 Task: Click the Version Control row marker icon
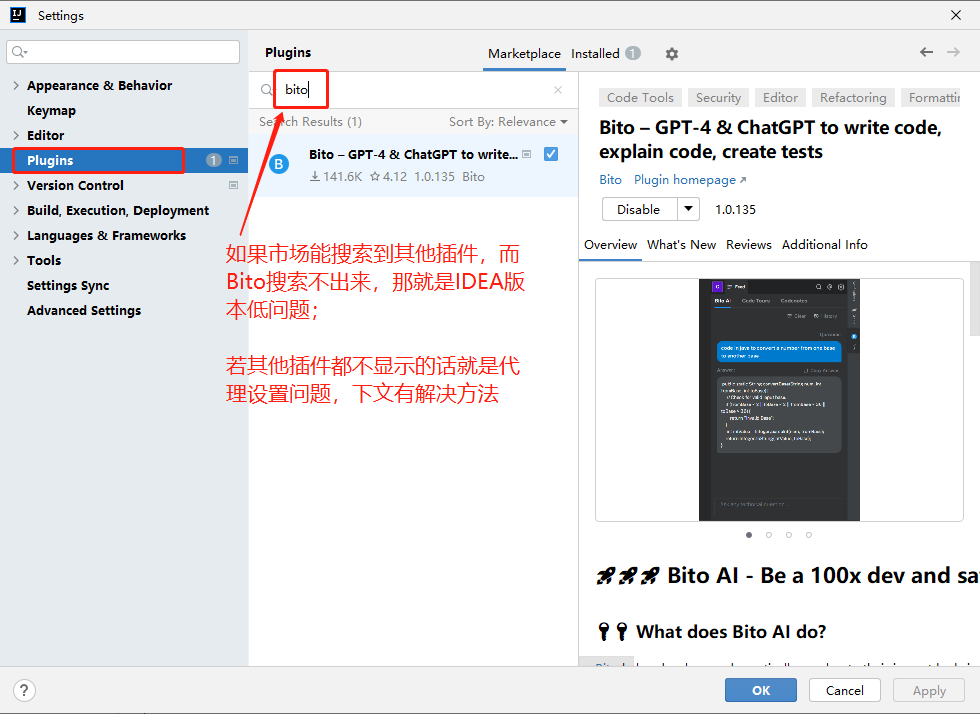tap(233, 185)
